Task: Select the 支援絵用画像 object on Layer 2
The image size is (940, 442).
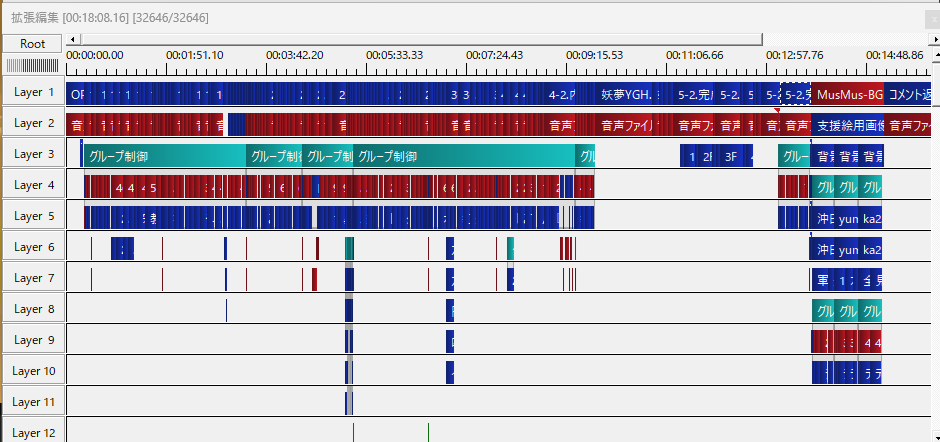Action: [847, 125]
